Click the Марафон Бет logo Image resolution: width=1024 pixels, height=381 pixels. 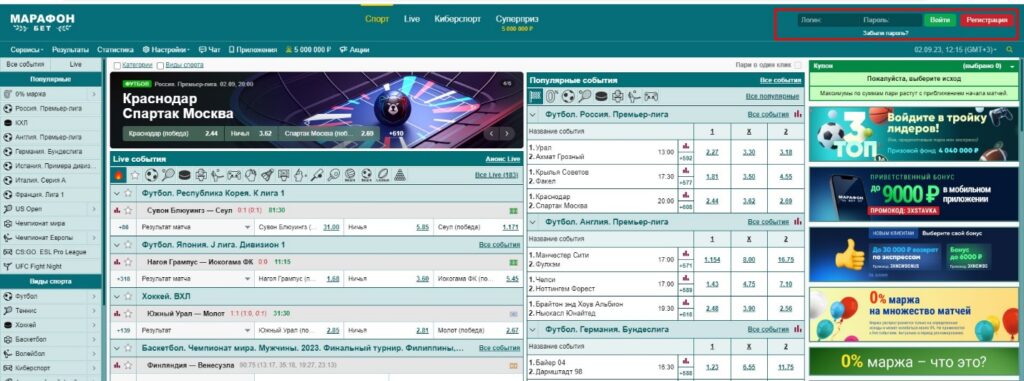pos(42,22)
